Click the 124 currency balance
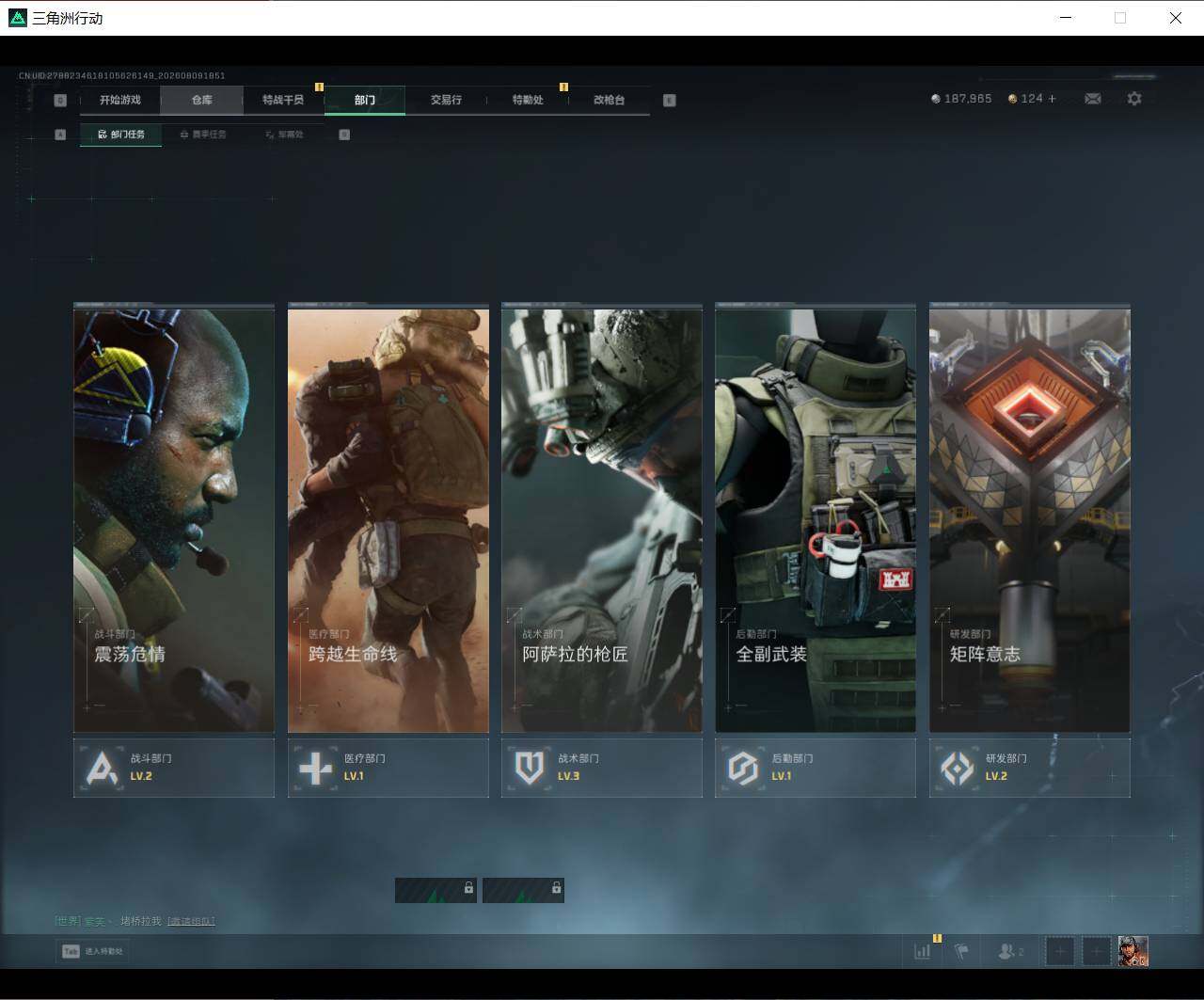 click(x=1032, y=99)
